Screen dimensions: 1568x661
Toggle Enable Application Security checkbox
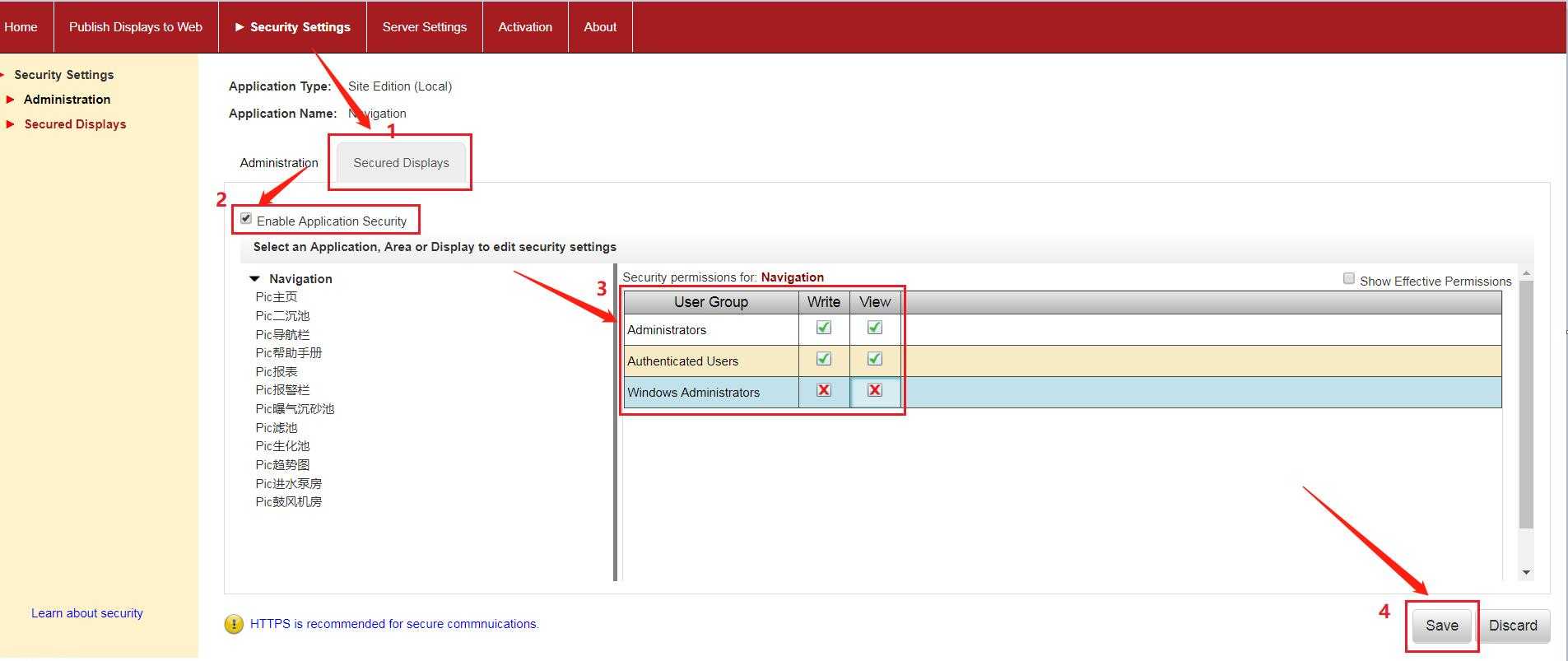pyautogui.click(x=246, y=219)
